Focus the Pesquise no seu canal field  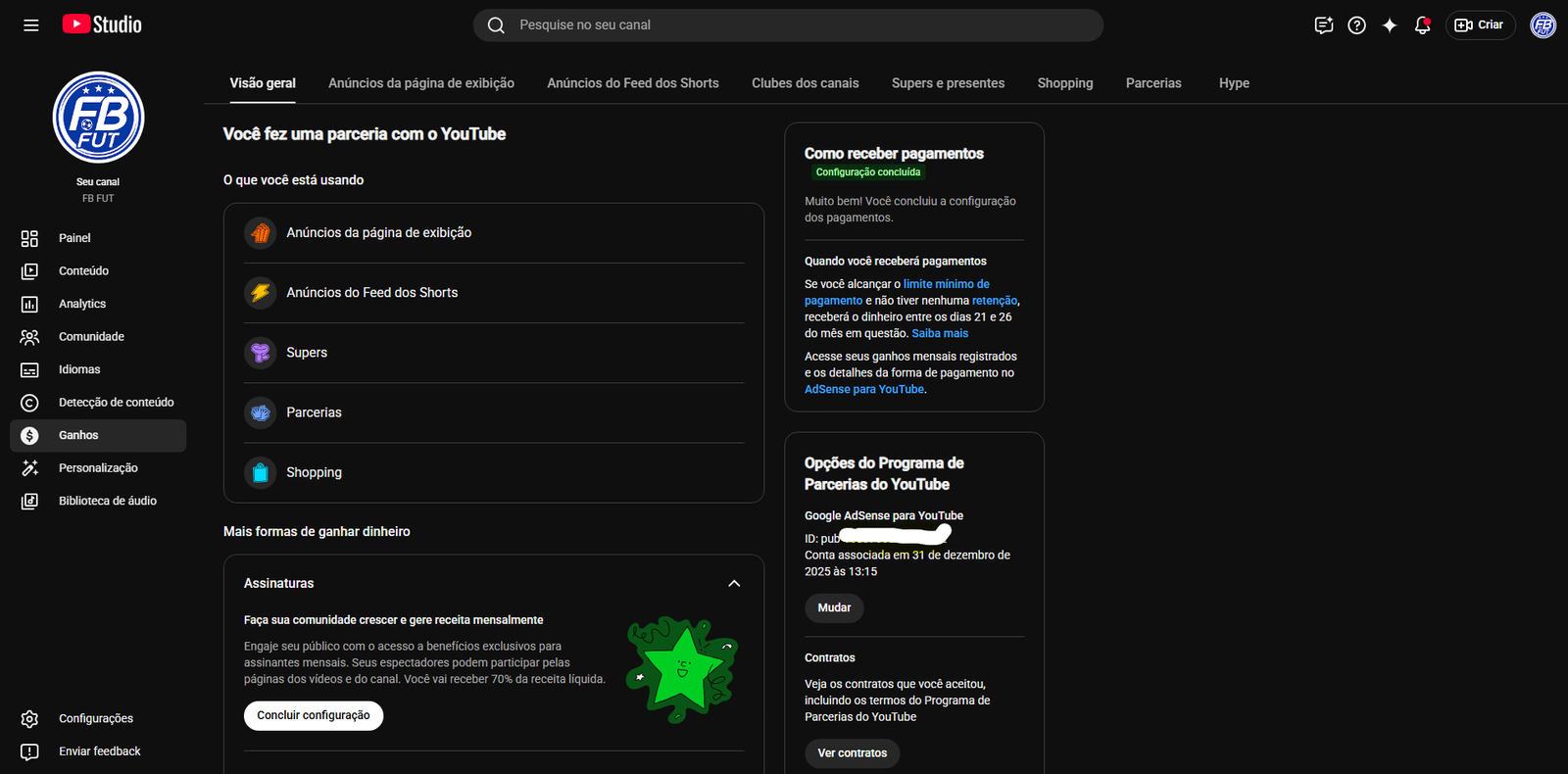788,25
